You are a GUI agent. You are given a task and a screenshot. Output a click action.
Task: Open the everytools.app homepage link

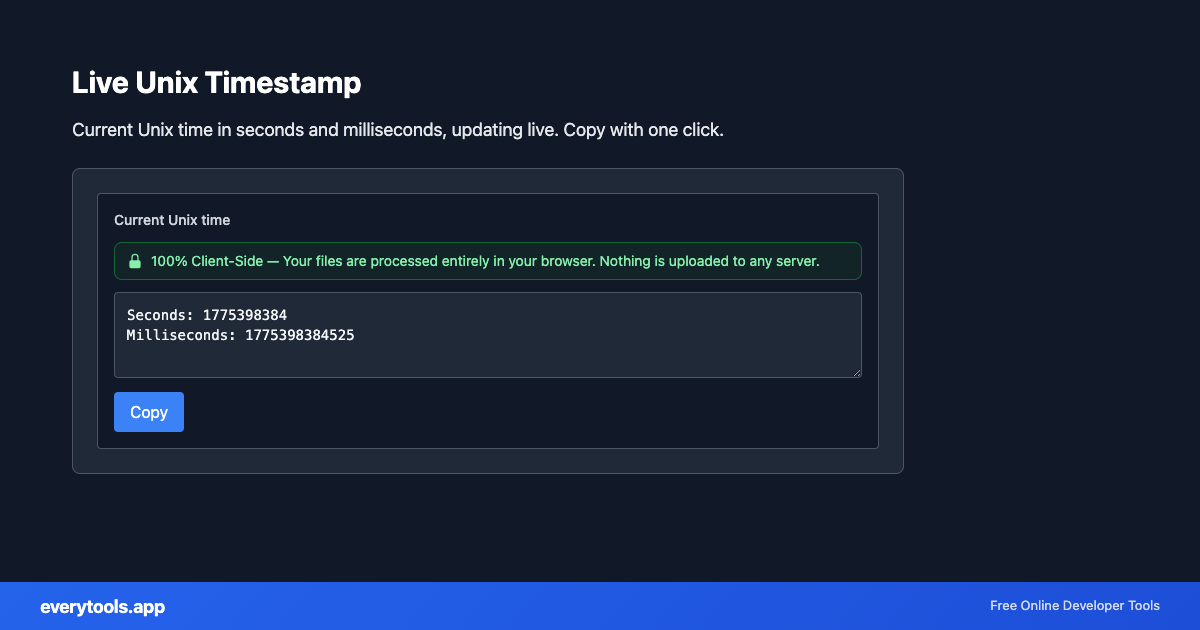click(x=102, y=607)
